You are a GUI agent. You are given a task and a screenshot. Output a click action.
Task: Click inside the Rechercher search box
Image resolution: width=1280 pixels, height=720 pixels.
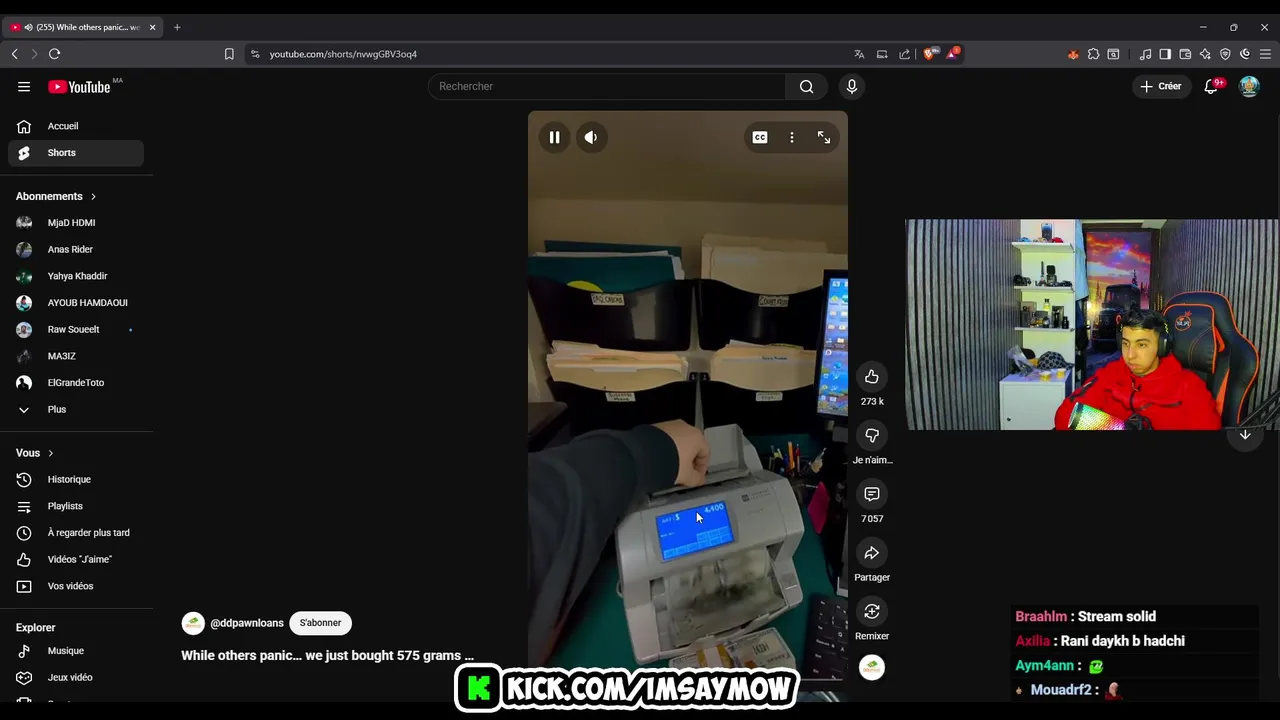click(607, 86)
